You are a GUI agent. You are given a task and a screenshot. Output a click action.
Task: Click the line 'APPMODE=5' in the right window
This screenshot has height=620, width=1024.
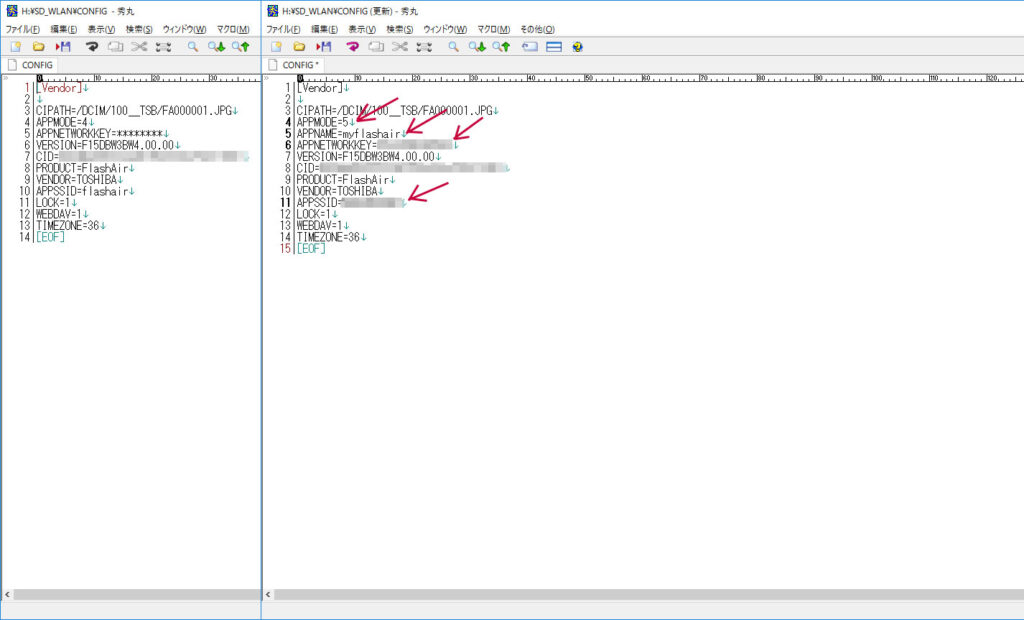click(322, 122)
